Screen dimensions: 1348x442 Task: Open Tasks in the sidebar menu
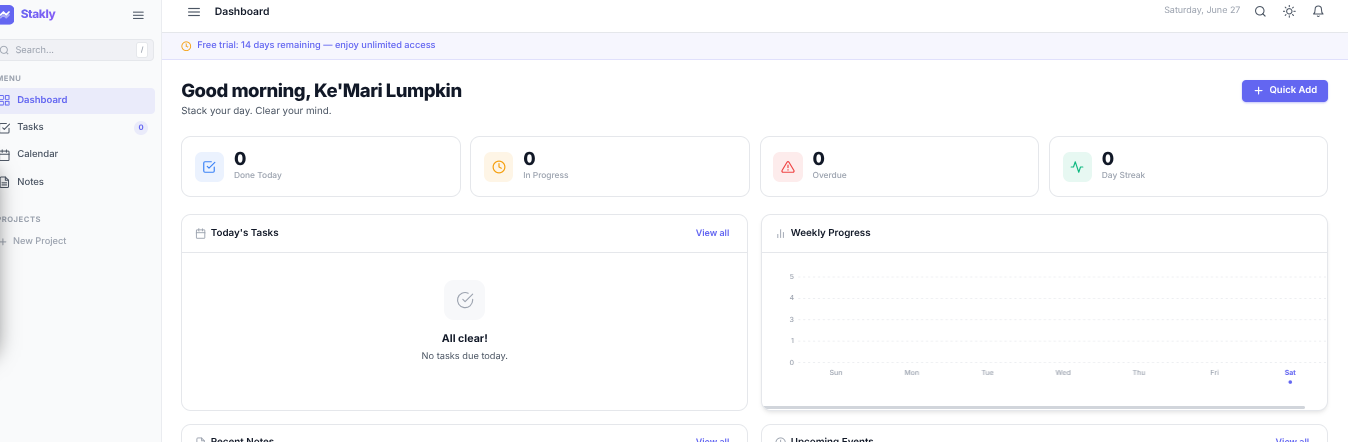(76, 127)
